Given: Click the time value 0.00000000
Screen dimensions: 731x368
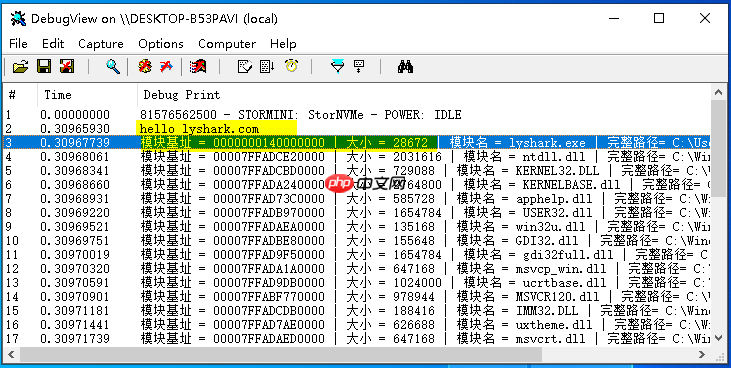Looking at the screenshot, I should (x=75, y=115).
